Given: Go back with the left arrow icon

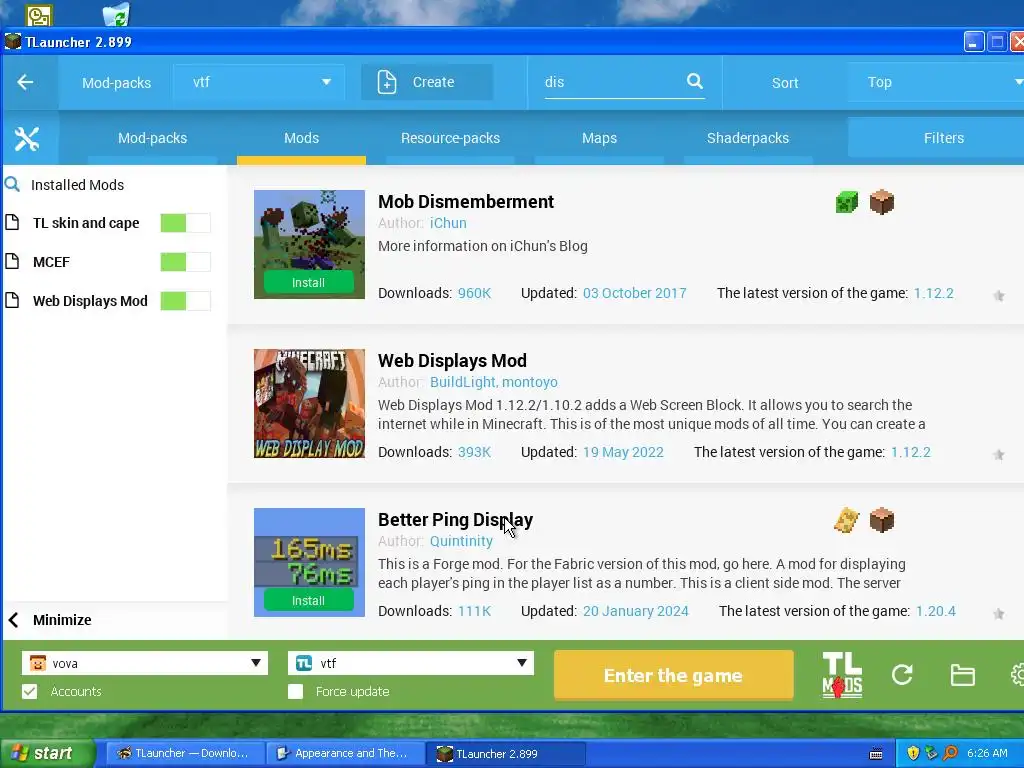Looking at the screenshot, I should 25,82.
